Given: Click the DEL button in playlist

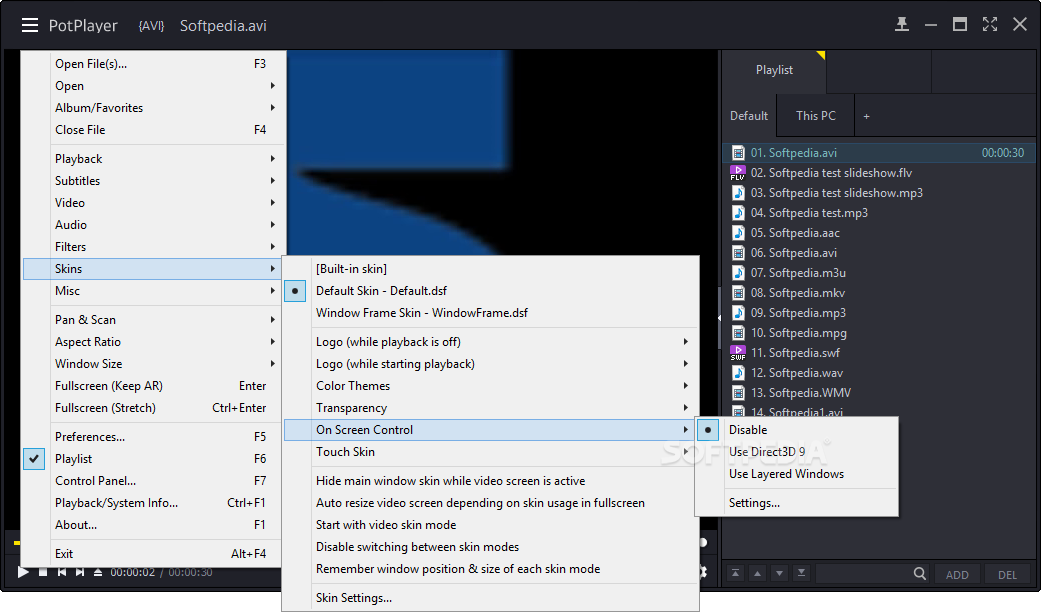Looking at the screenshot, I should click(x=1007, y=575).
